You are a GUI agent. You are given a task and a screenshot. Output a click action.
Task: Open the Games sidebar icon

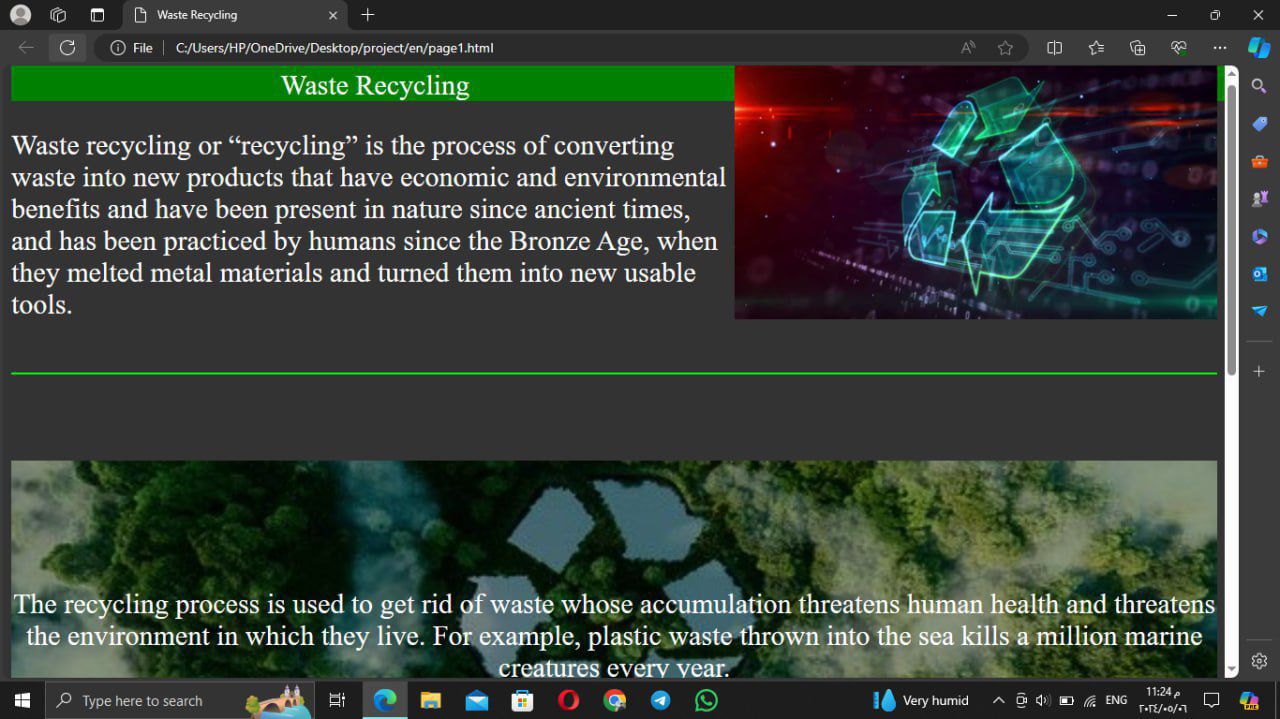(1259, 199)
